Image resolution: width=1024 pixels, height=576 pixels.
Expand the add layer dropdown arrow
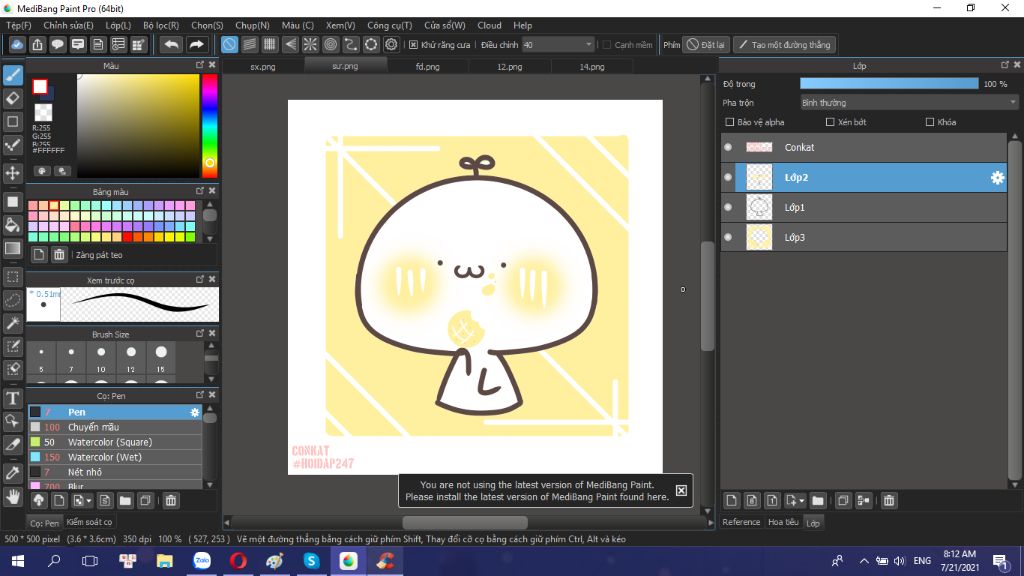pyautogui.click(x=801, y=500)
